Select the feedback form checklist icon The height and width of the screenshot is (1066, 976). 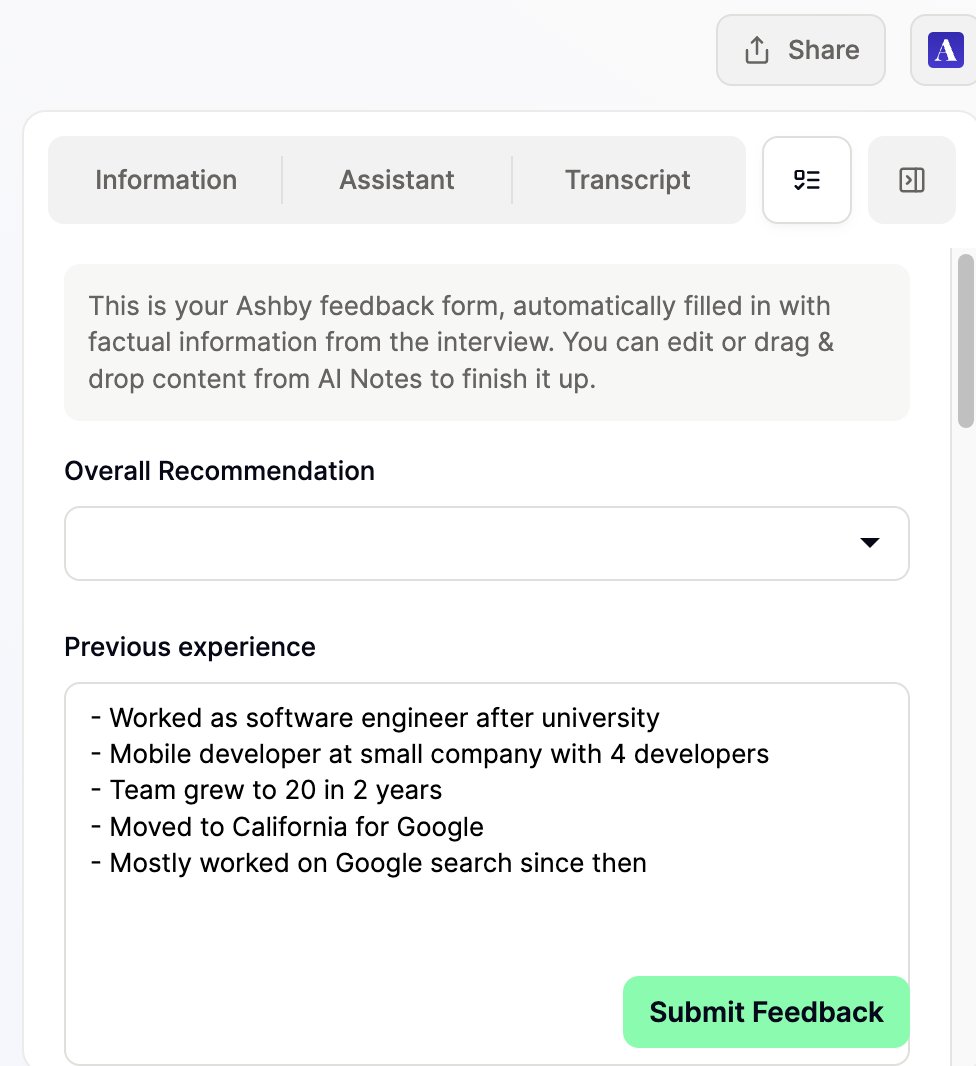pos(807,180)
